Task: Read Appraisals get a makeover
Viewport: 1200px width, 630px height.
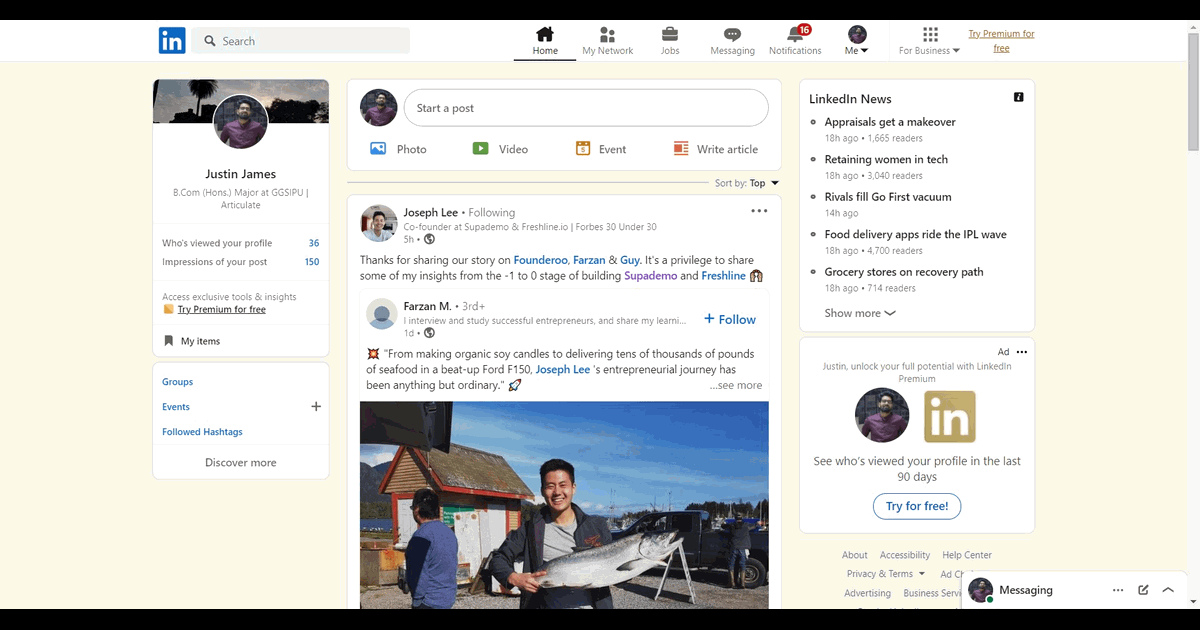Action: (x=890, y=122)
